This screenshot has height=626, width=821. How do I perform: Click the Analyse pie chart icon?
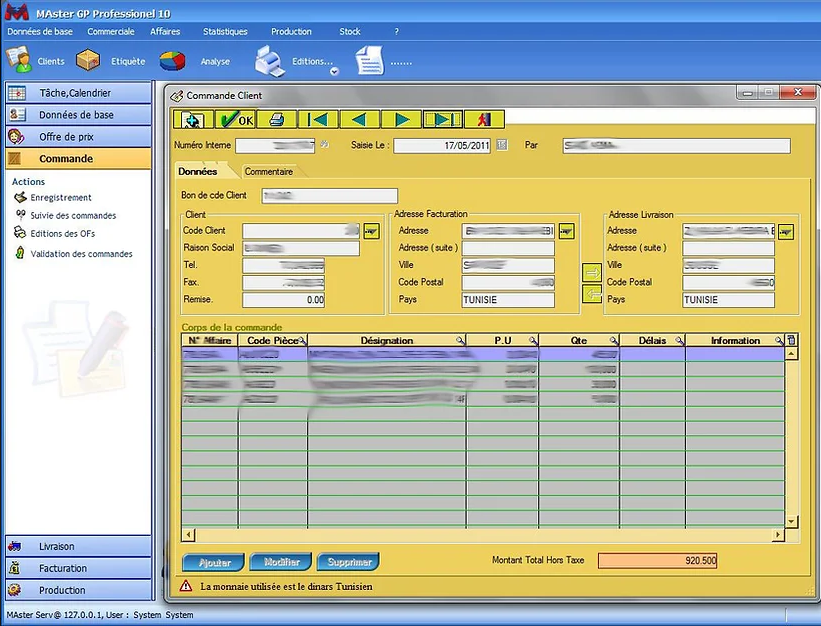[x=172, y=61]
